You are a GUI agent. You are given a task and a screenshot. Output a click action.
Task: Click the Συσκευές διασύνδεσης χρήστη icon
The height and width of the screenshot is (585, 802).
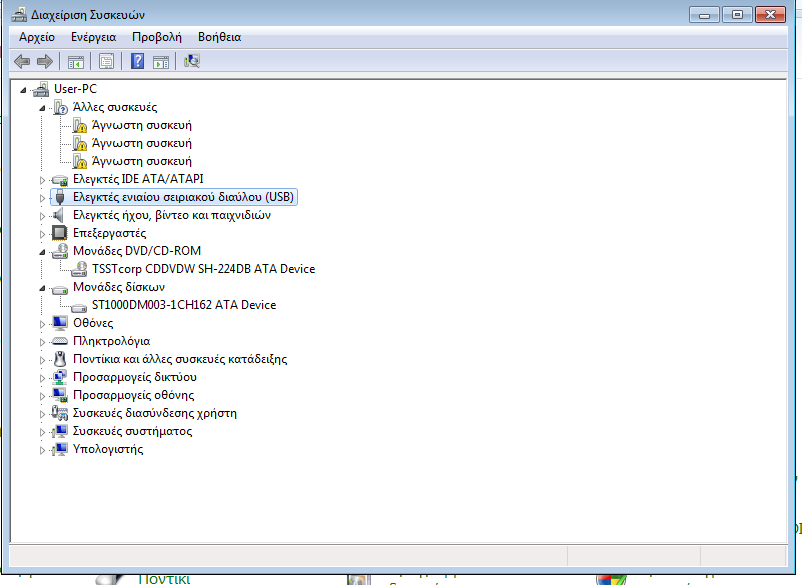pyautogui.click(x=60, y=413)
